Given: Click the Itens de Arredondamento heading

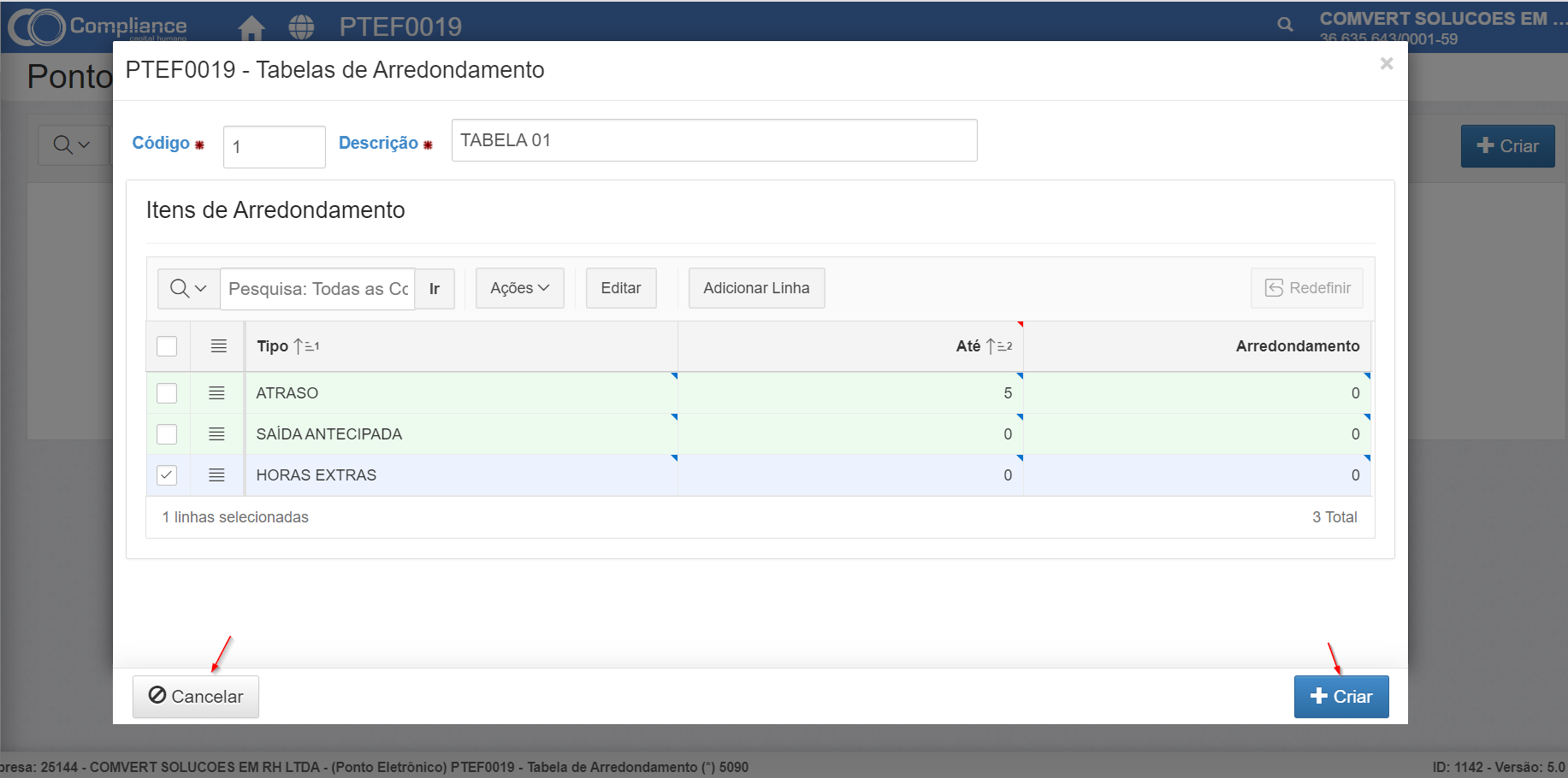Looking at the screenshot, I should click(275, 210).
